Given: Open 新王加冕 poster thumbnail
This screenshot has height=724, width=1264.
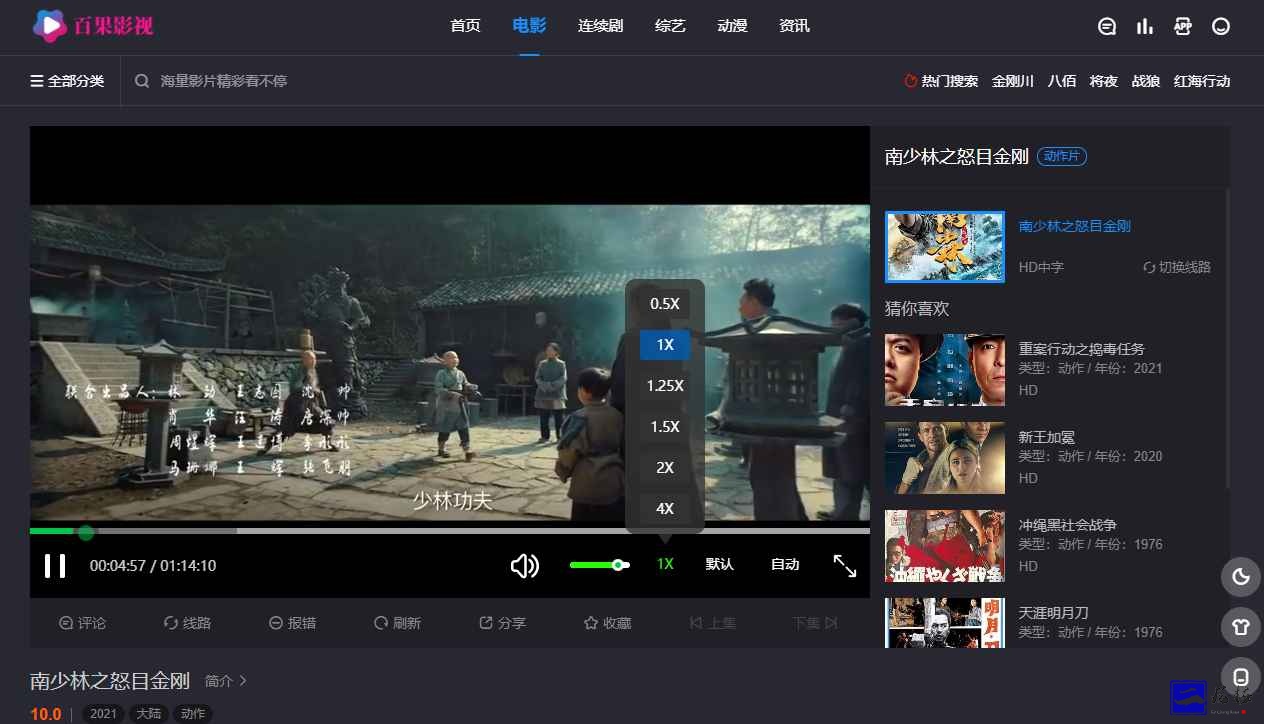Looking at the screenshot, I should (x=945, y=458).
